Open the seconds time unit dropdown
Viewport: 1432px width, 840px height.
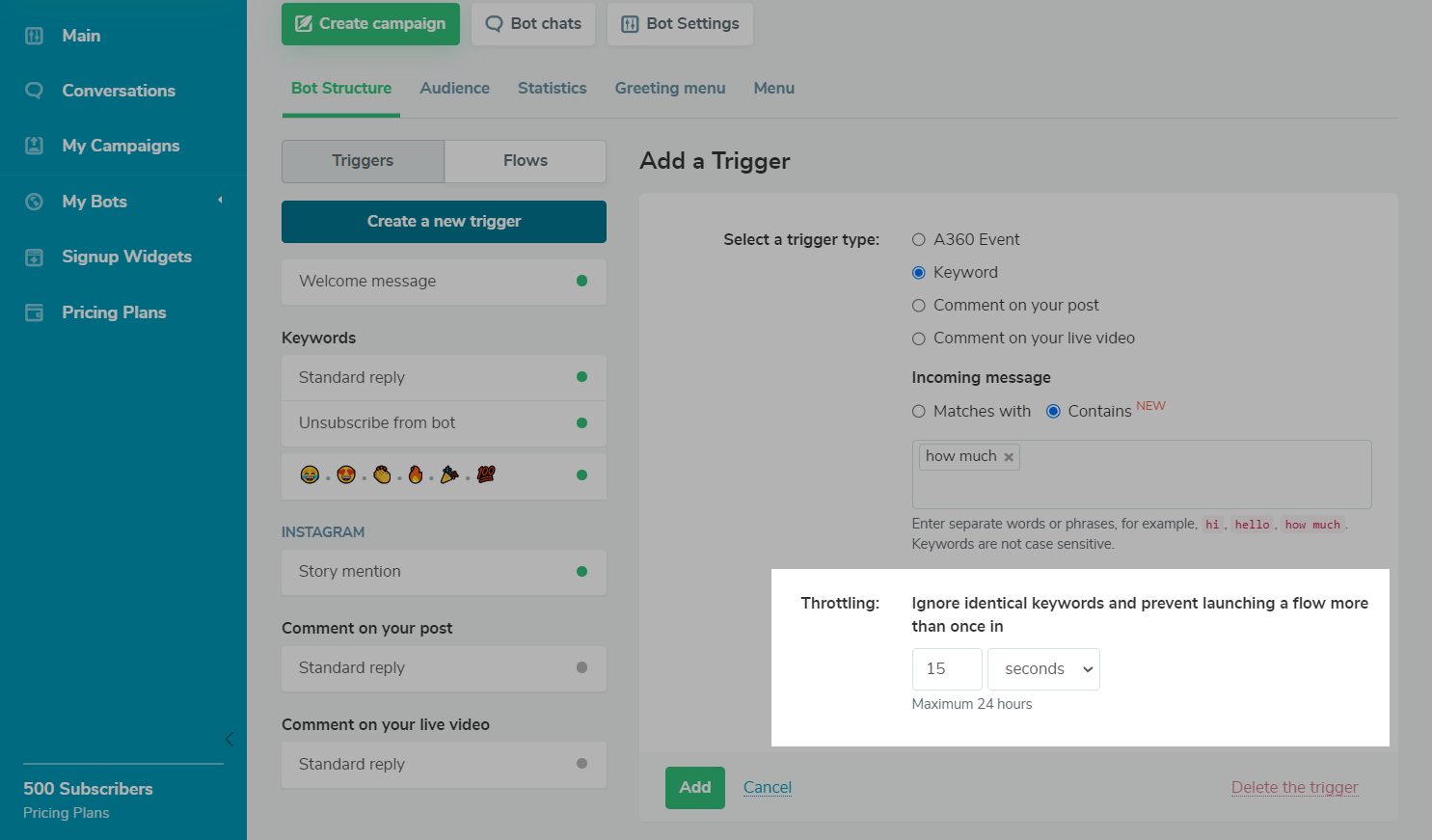(1043, 669)
